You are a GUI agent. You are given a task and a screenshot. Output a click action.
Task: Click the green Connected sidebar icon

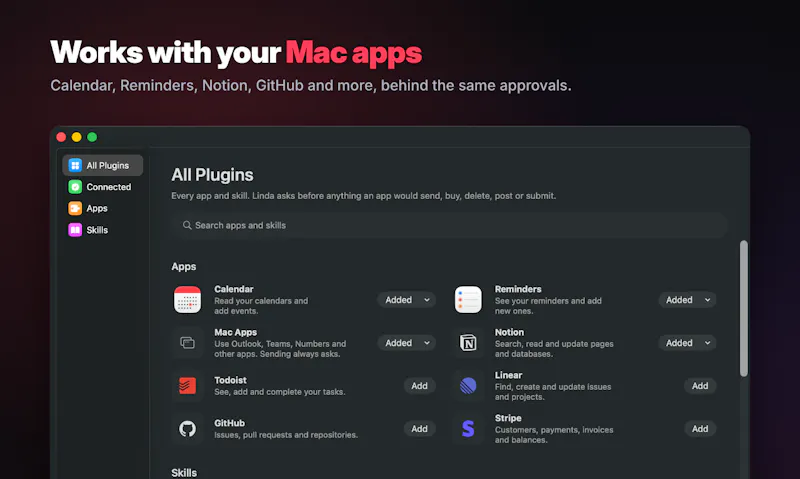[75, 187]
